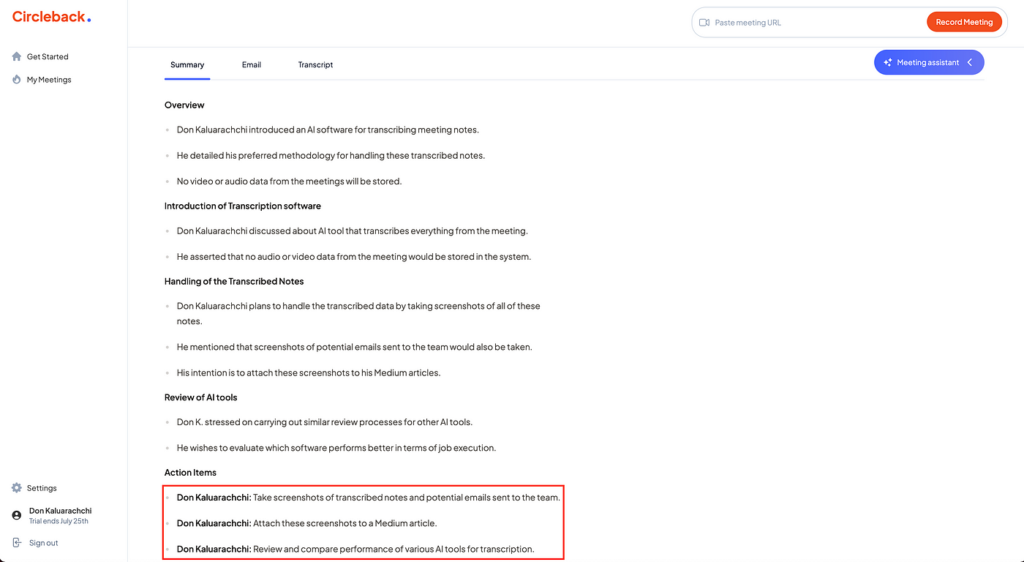Click the user avatar icon in sidebar
The image size is (1024, 562).
17,515
